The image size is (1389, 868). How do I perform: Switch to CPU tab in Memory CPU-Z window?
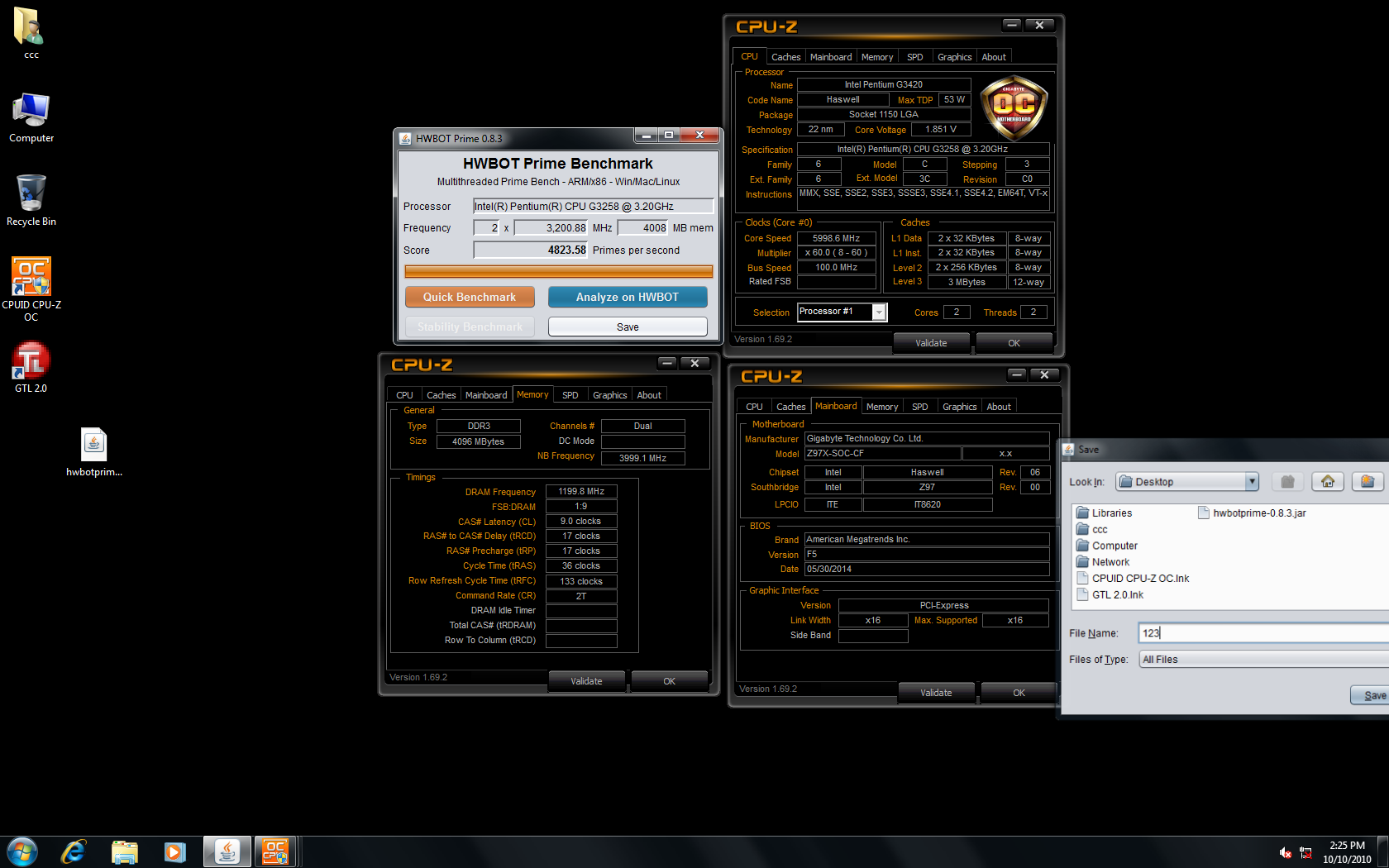pyautogui.click(x=404, y=395)
